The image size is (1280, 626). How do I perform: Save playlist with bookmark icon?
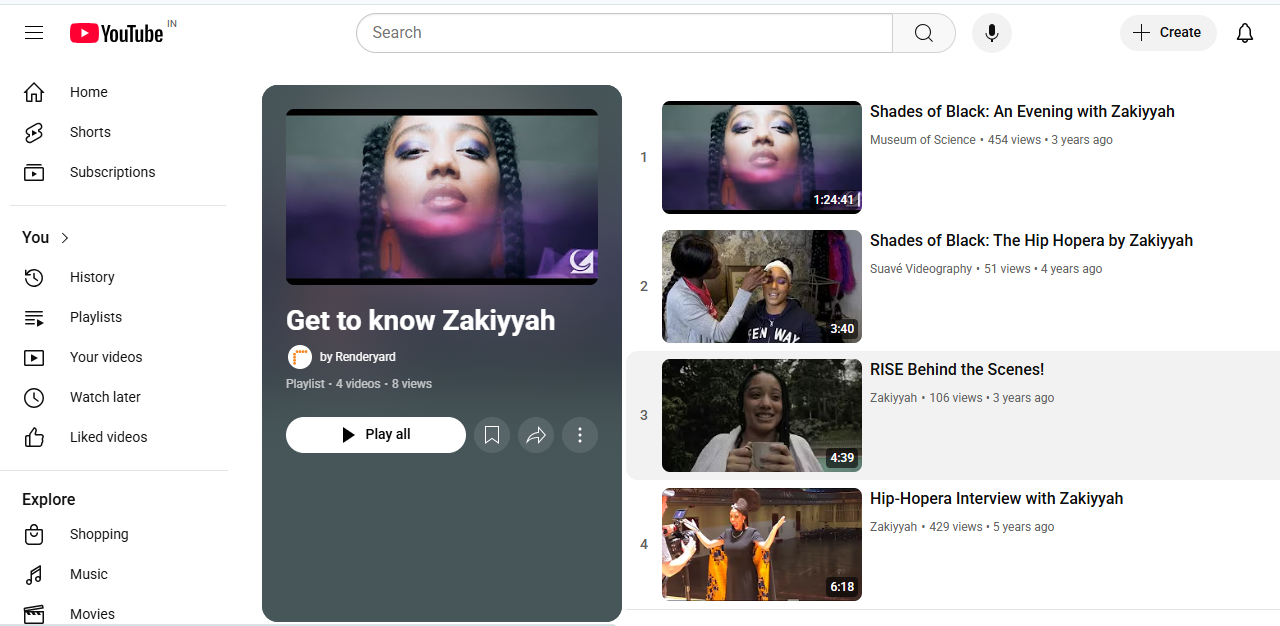[492, 435]
